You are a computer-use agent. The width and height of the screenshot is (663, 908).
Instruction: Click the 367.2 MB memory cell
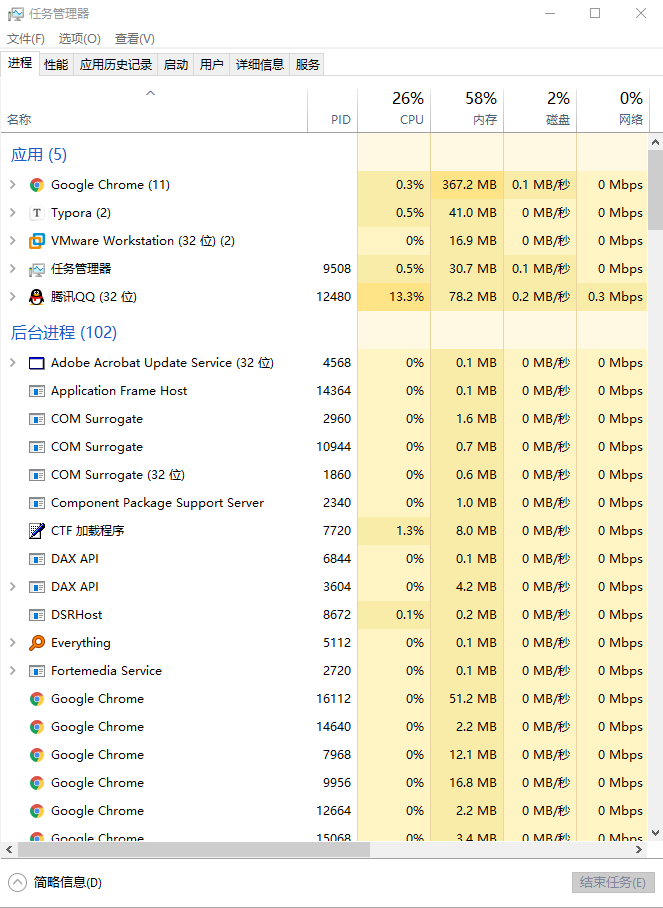[x=467, y=185]
